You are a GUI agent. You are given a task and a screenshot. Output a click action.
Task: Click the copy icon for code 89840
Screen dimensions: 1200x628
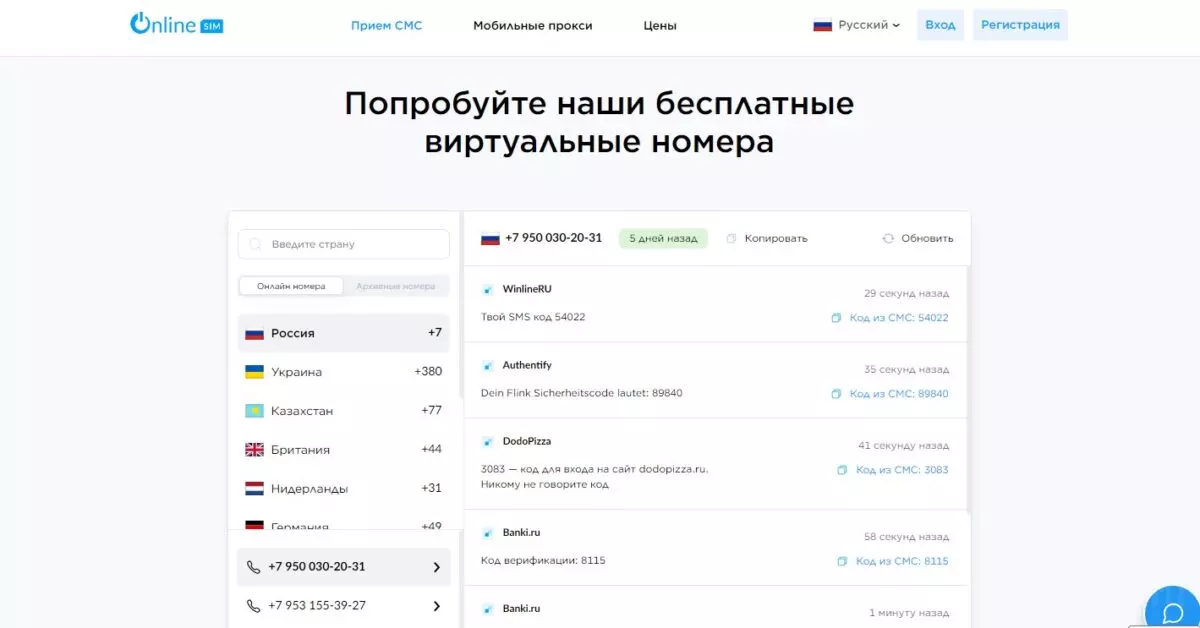(836, 394)
